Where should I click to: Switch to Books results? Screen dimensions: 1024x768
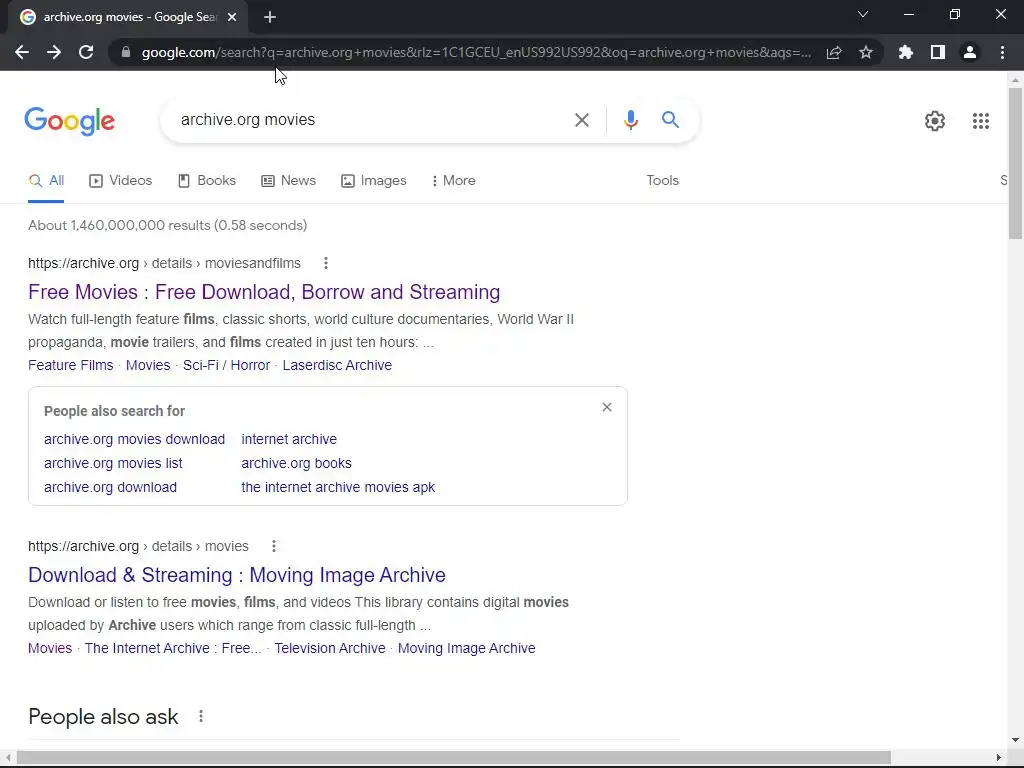tap(207, 181)
